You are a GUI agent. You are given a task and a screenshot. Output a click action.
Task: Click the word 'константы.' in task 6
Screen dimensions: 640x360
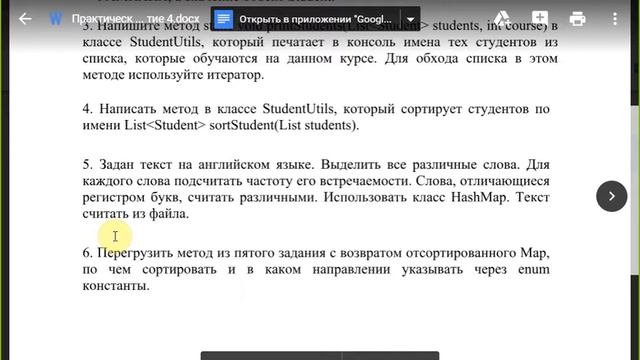pyautogui.click(x=116, y=286)
